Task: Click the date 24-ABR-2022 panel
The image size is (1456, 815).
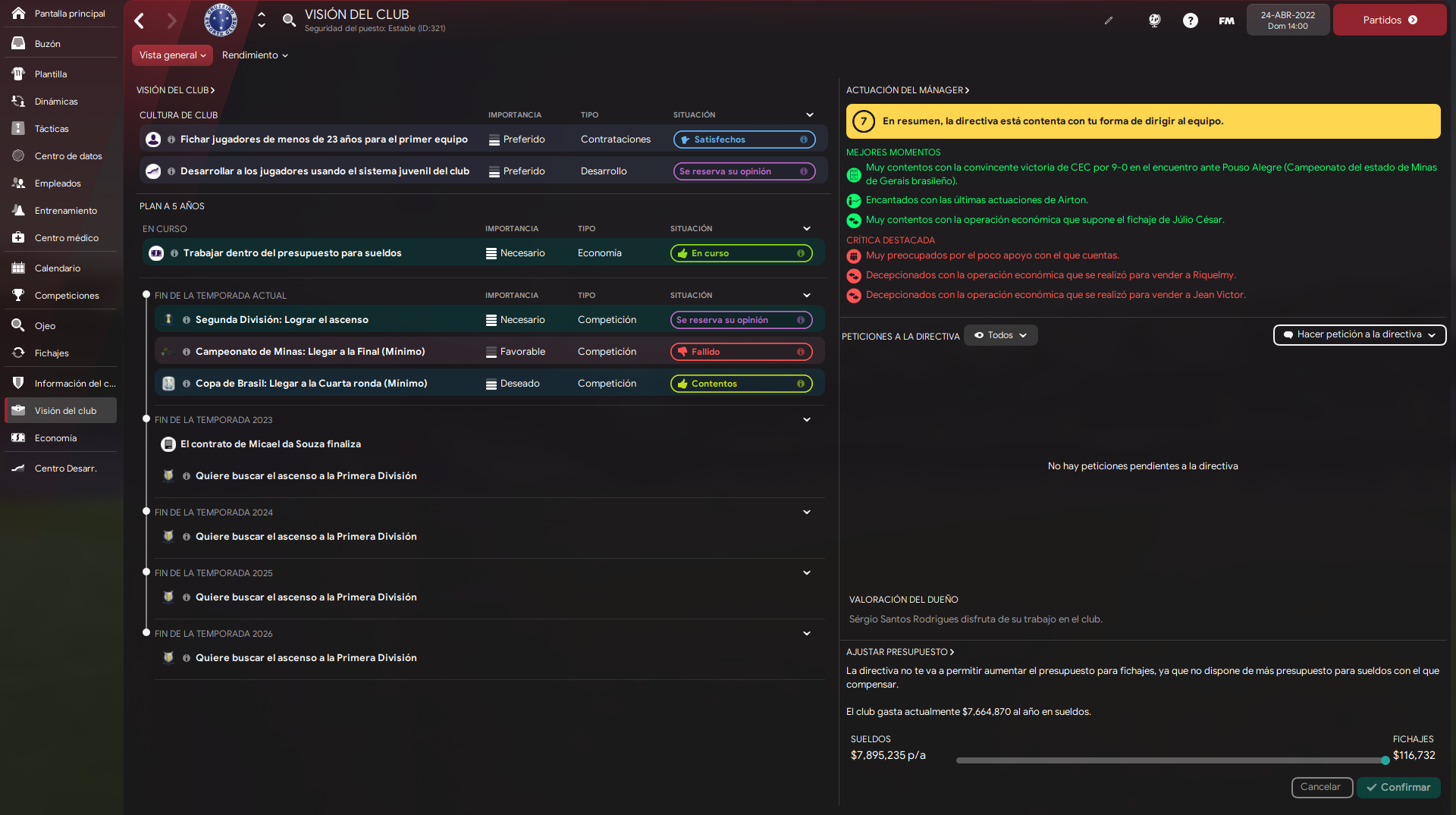Action: [x=1288, y=20]
